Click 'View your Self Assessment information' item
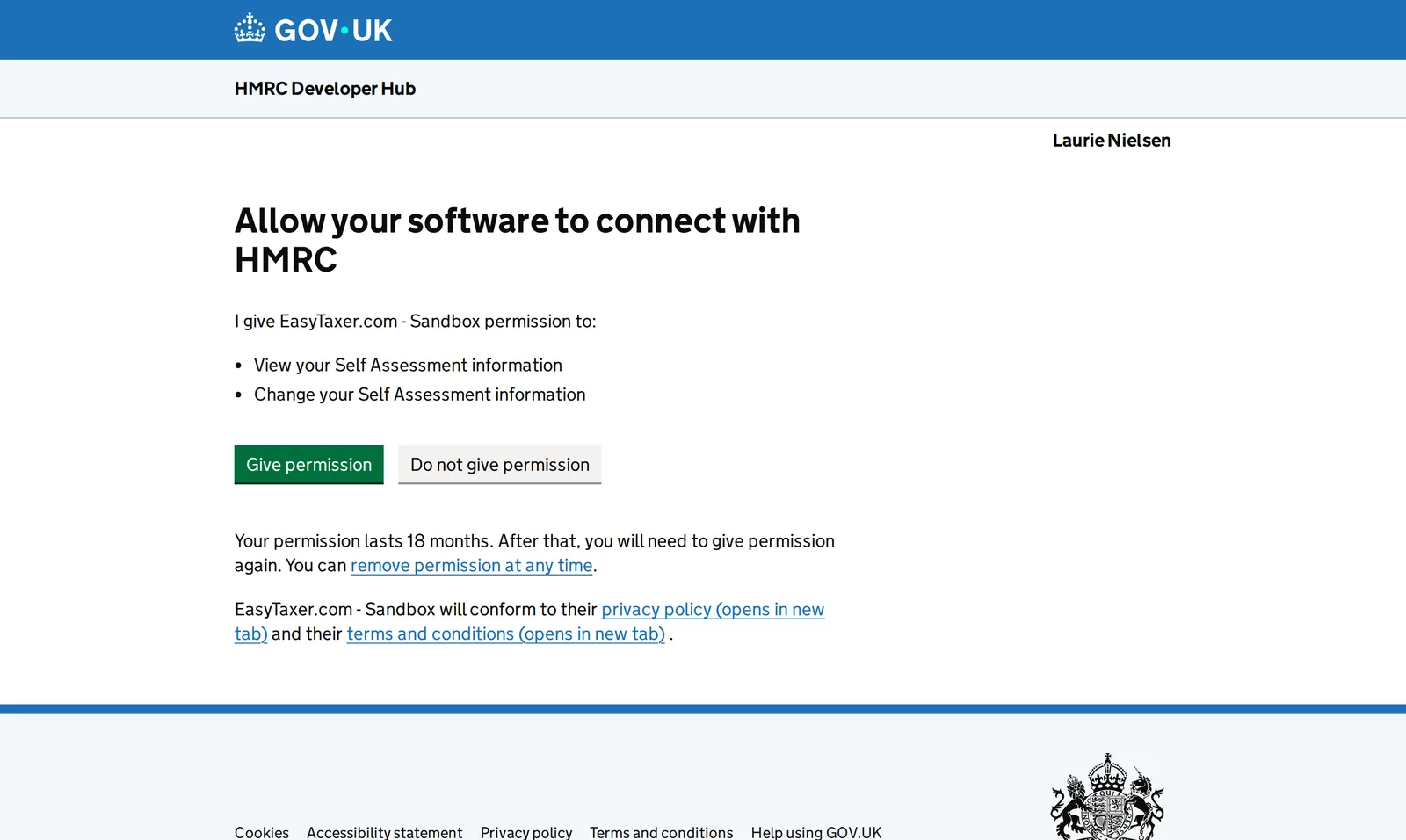The height and width of the screenshot is (840, 1406). coord(408,366)
